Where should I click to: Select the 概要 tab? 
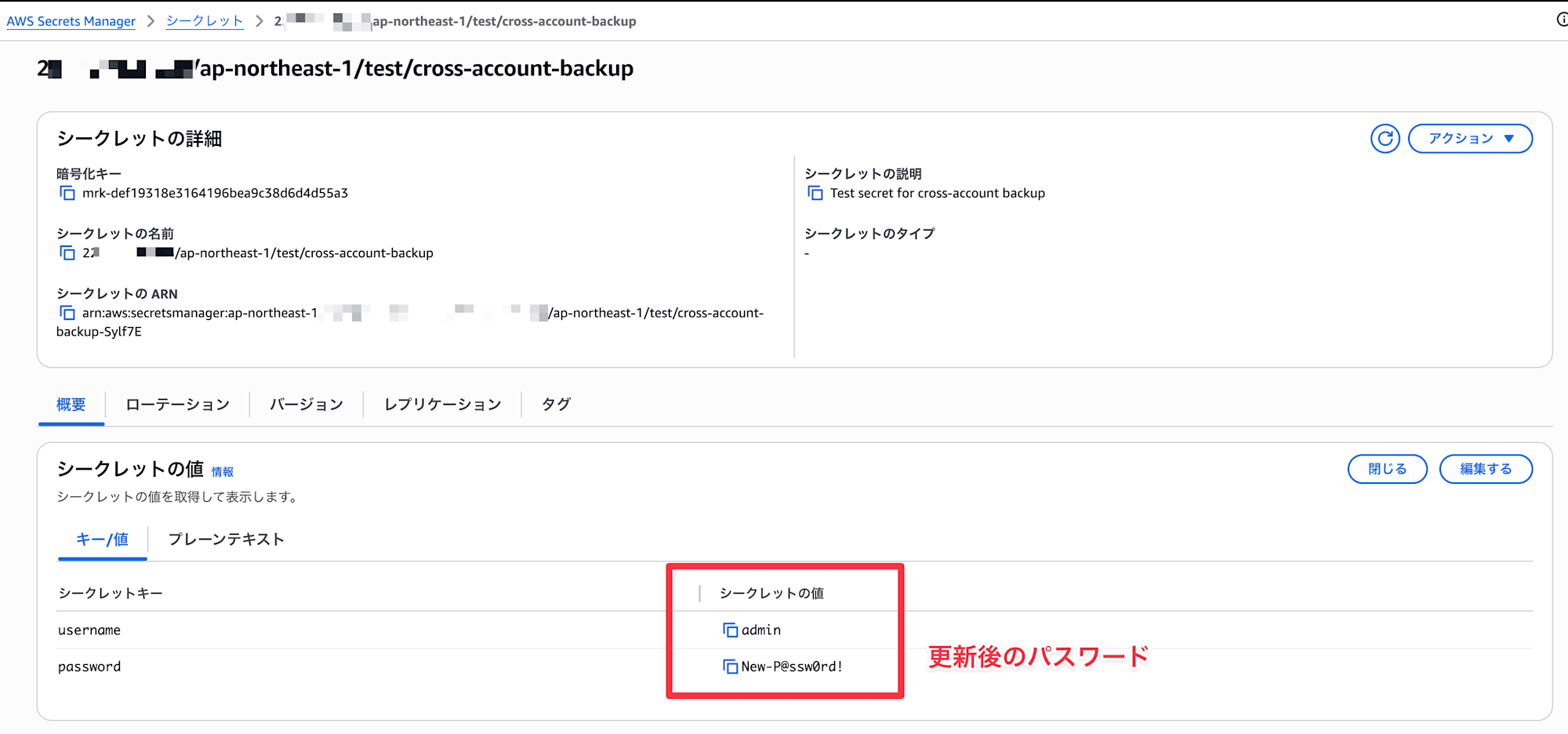pyautogui.click(x=71, y=405)
